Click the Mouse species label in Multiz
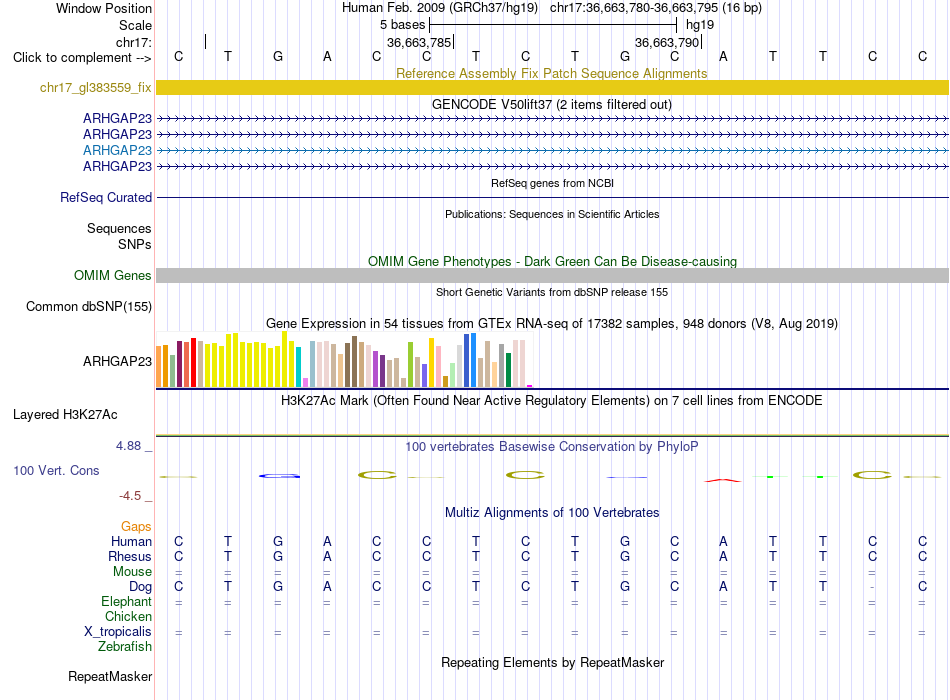The height and width of the screenshot is (700, 950). point(132,572)
